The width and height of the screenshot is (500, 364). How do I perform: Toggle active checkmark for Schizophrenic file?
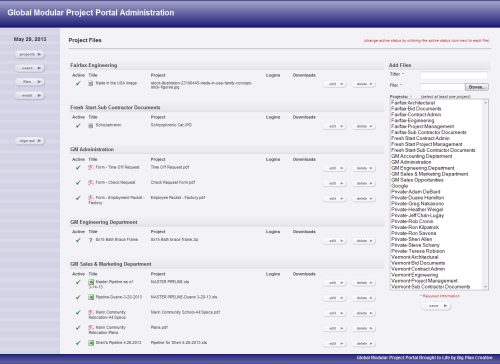point(78,125)
